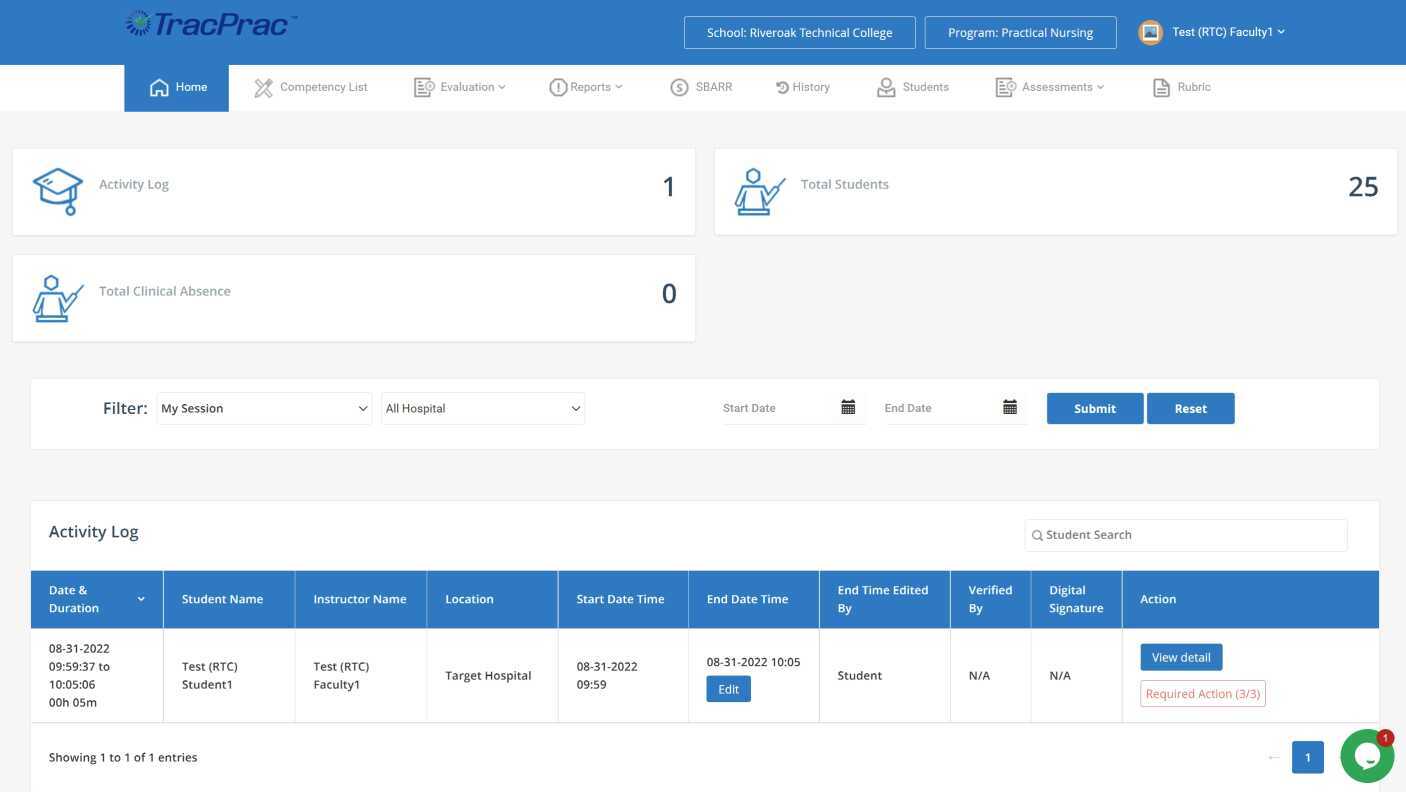
Task: Click the Total Students instructor icon
Action: click(760, 191)
